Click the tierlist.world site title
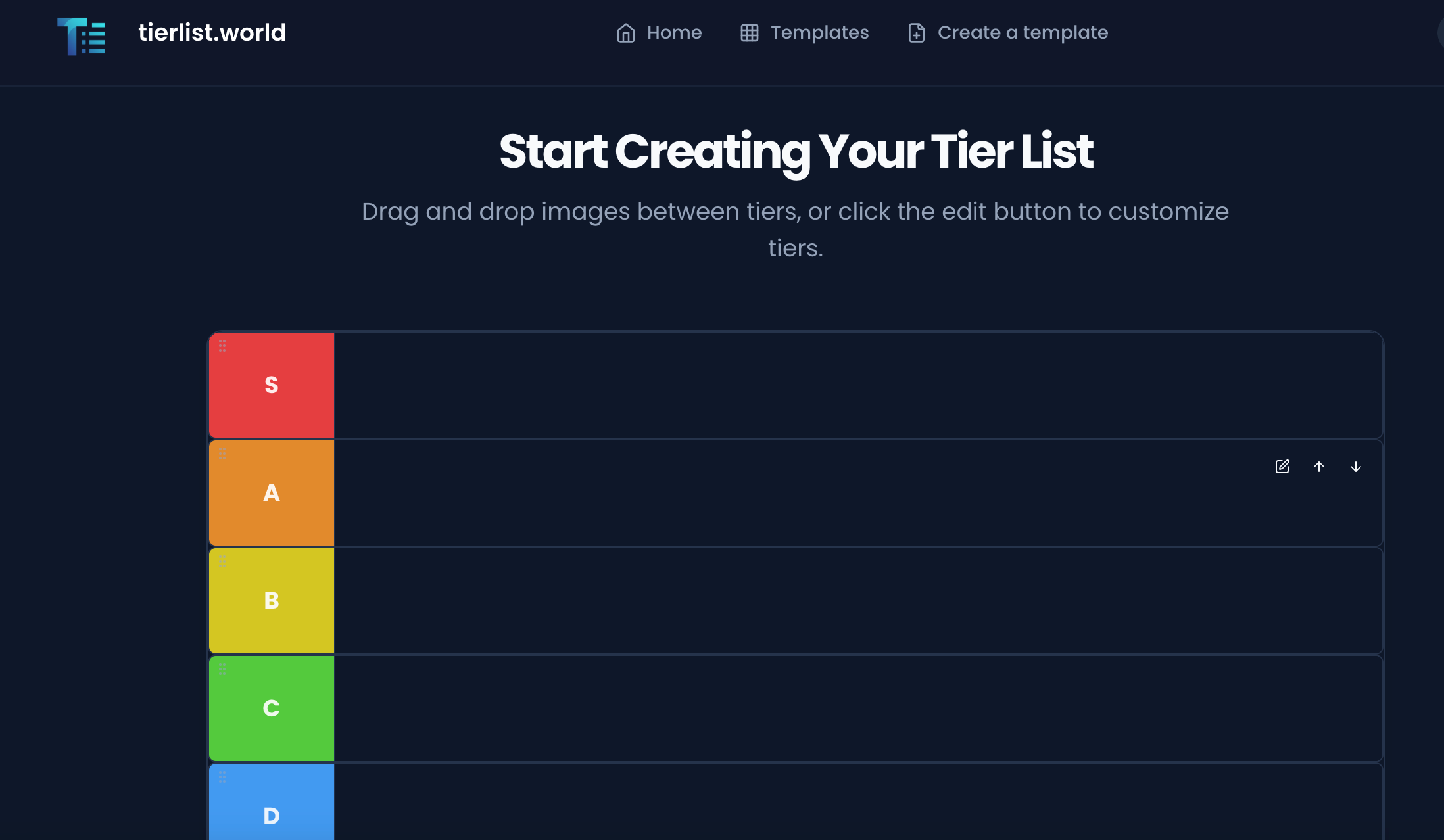Image resolution: width=1444 pixels, height=840 pixels. point(212,33)
